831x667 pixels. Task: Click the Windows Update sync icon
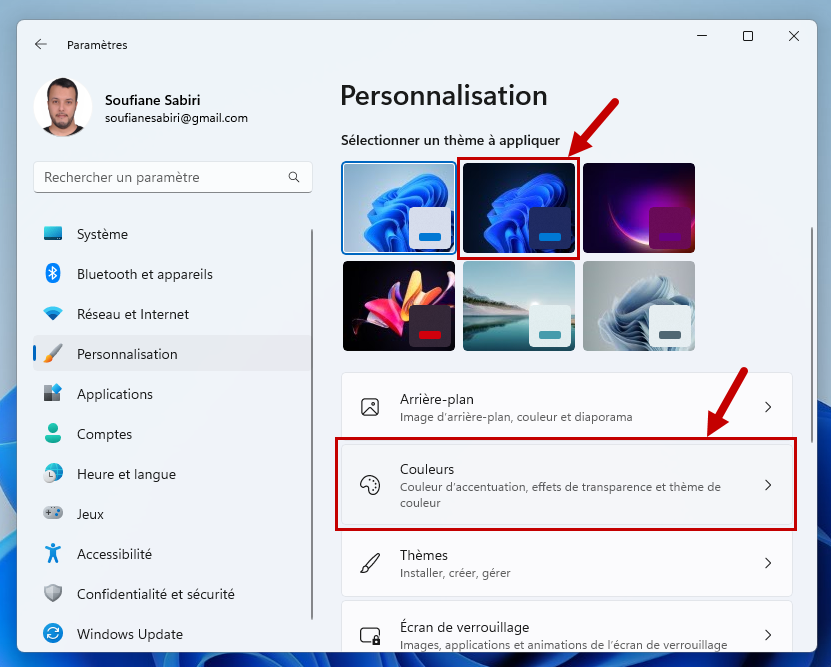point(53,633)
